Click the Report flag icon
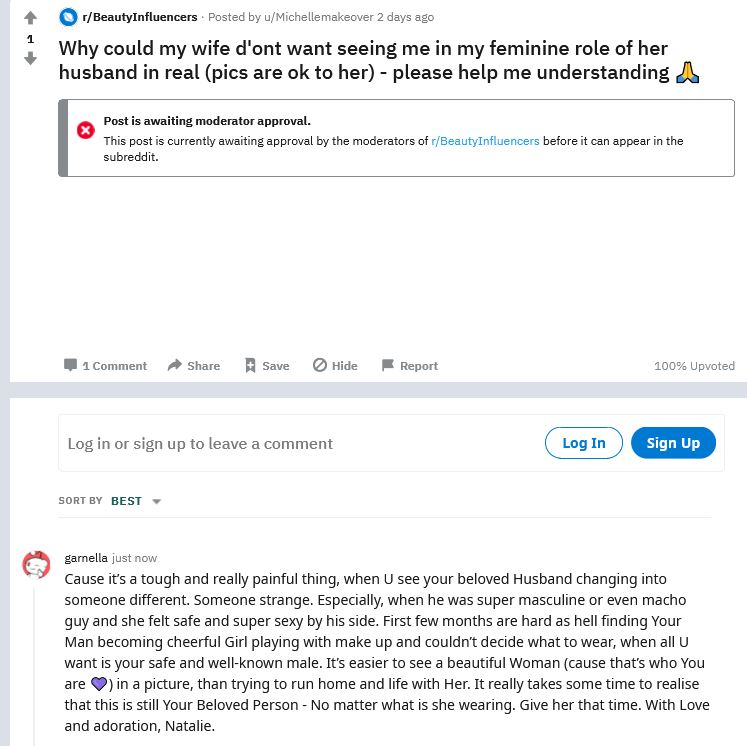Screen dimensions: 747x746 click(x=388, y=365)
